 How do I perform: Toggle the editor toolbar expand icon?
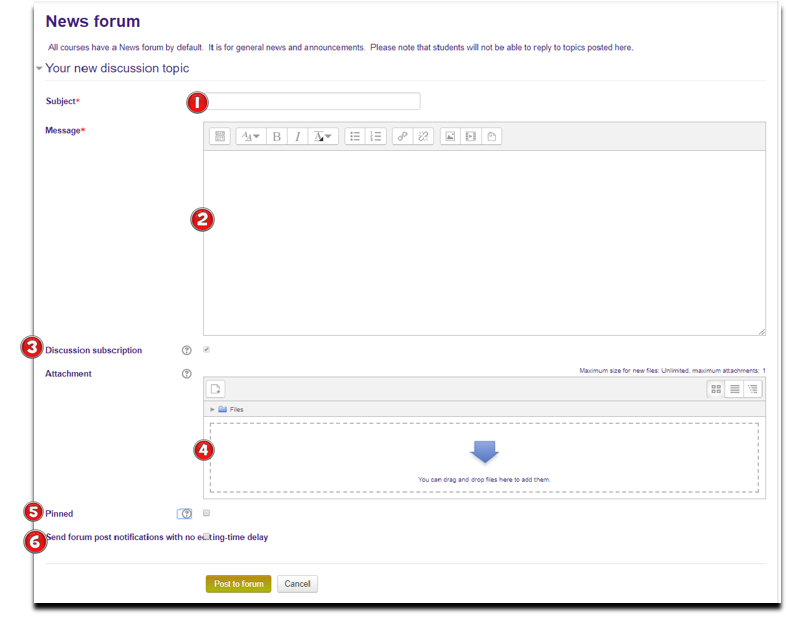(221, 136)
